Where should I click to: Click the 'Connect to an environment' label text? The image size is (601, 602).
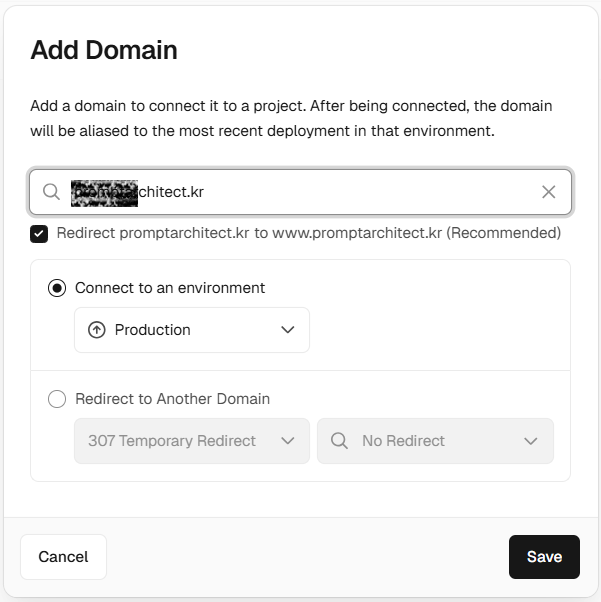170,288
